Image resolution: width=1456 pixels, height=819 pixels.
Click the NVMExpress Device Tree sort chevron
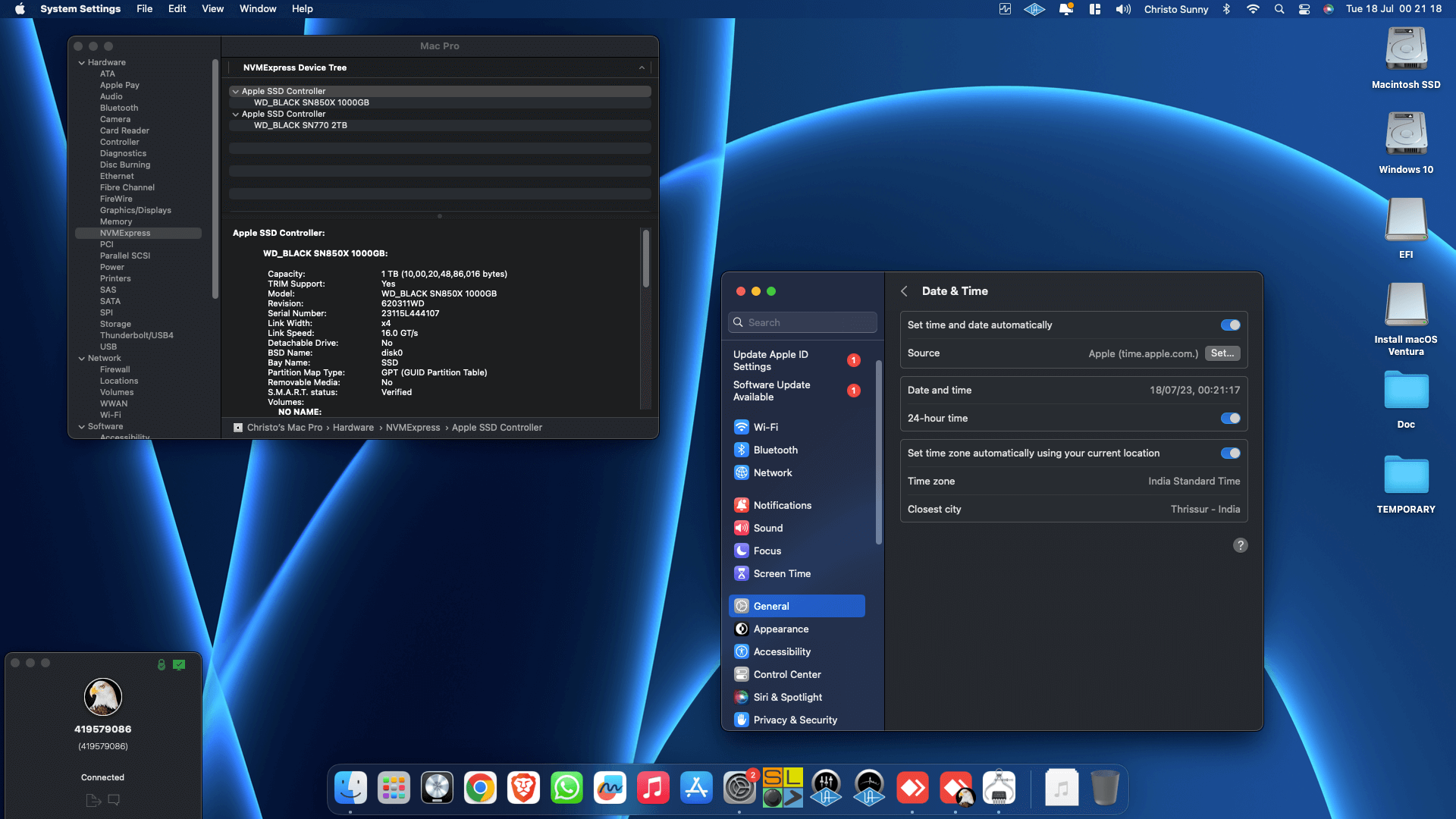(642, 67)
